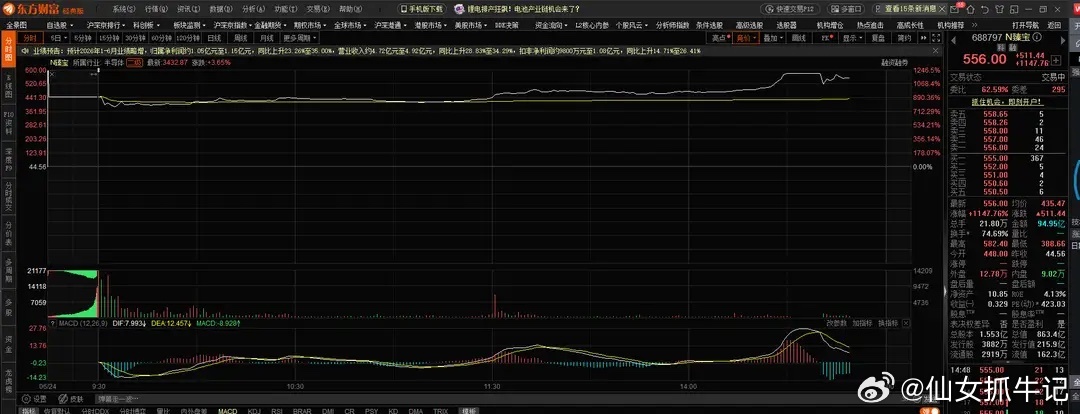Click the fast-forward arrows toolbar icon

(x=923, y=38)
